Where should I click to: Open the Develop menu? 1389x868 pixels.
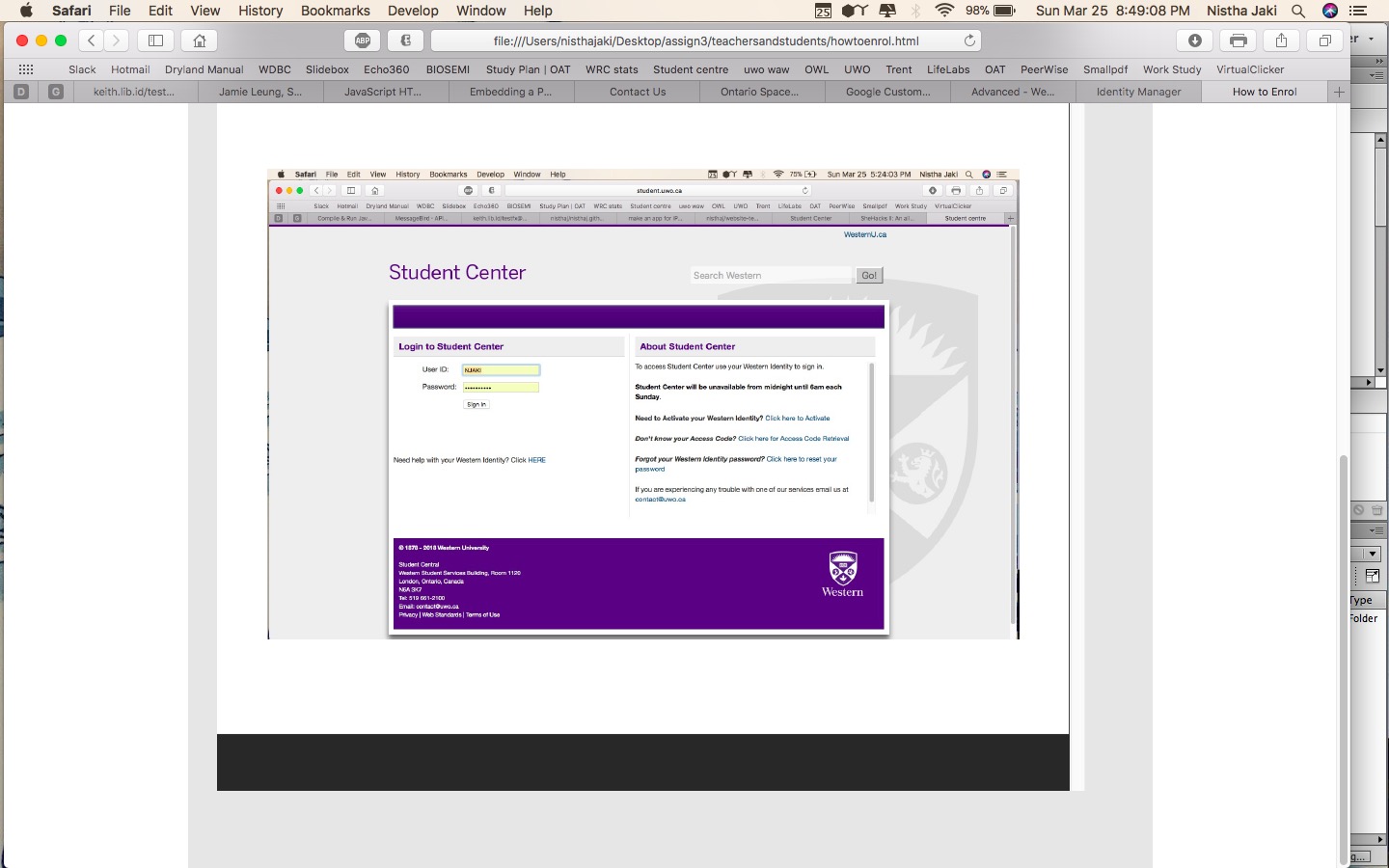pyautogui.click(x=413, y=11)
